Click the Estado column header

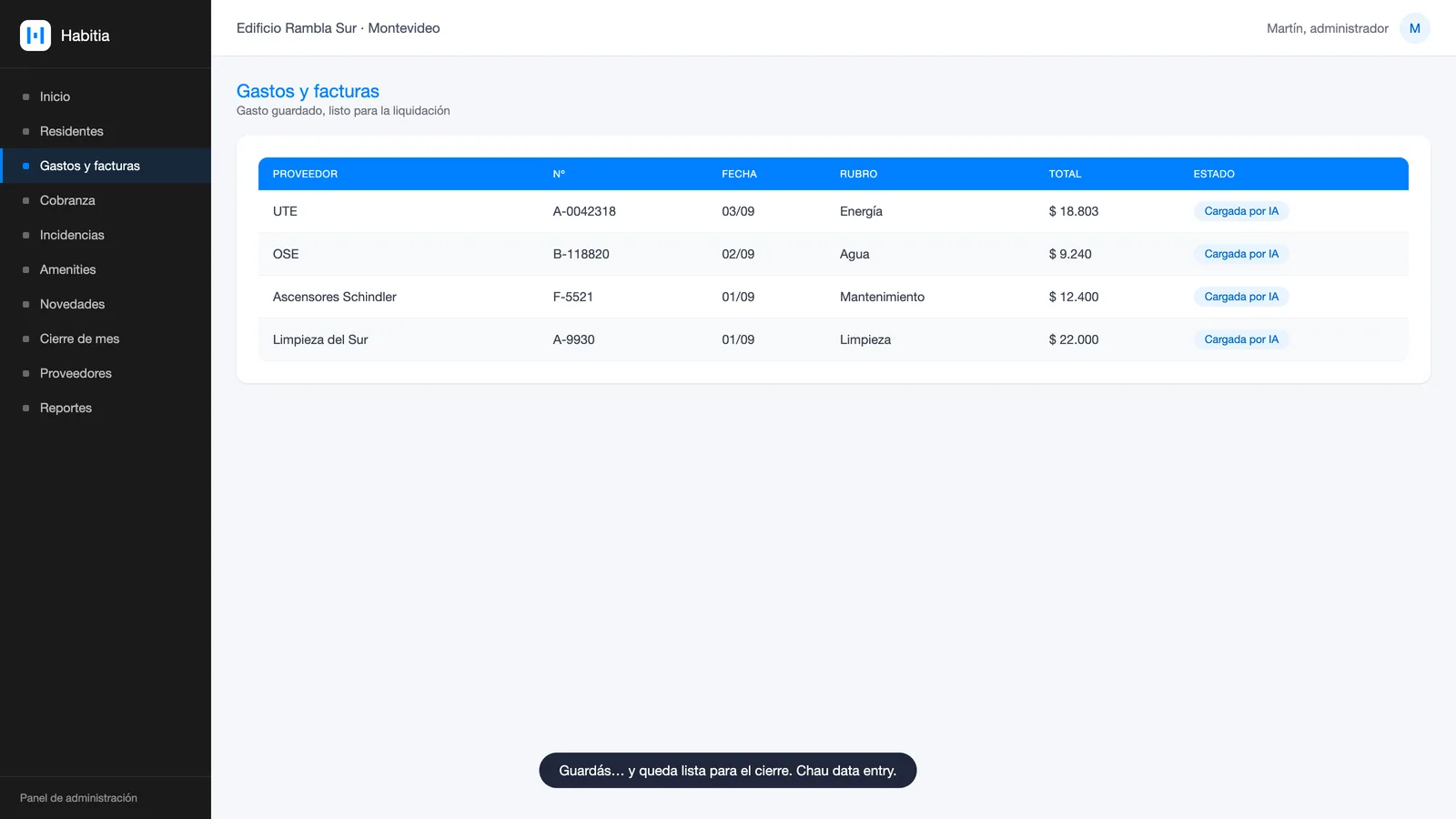pos(1214,174)
